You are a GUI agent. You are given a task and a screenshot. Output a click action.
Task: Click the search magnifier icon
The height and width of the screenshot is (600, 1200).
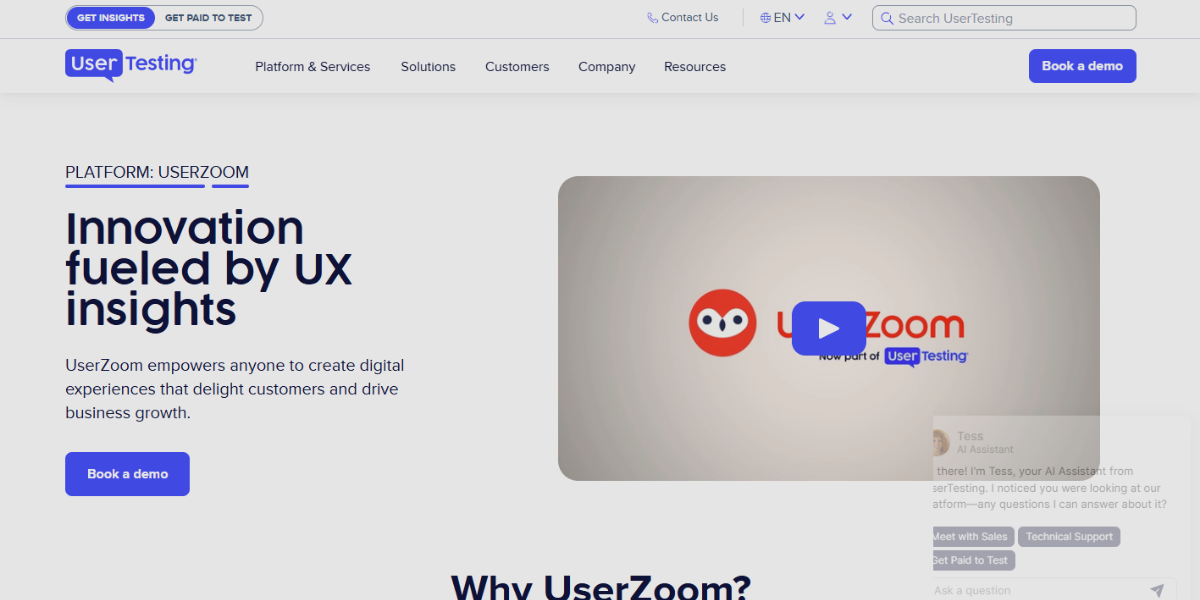point(888,17)
